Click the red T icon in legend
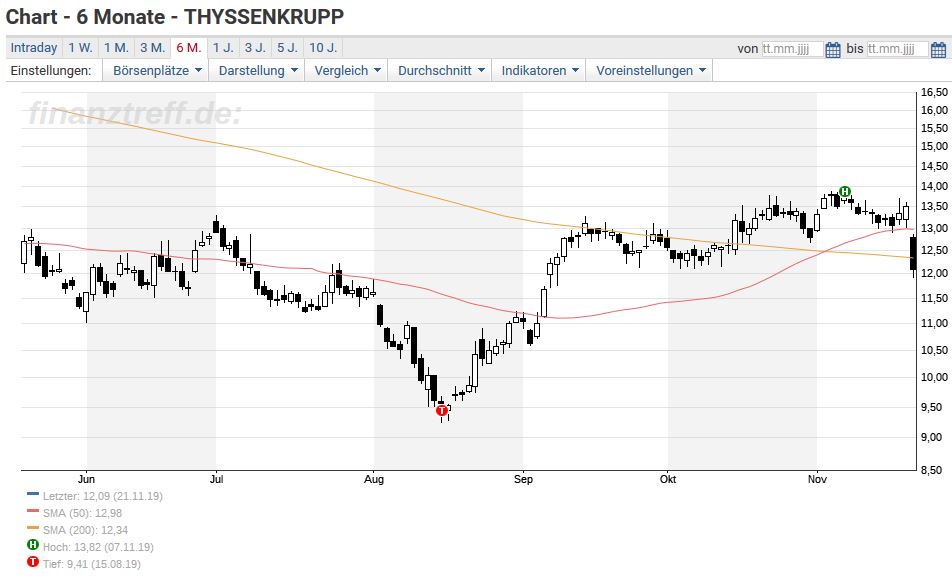Viewport: 952px width, 579px height. 33,561
